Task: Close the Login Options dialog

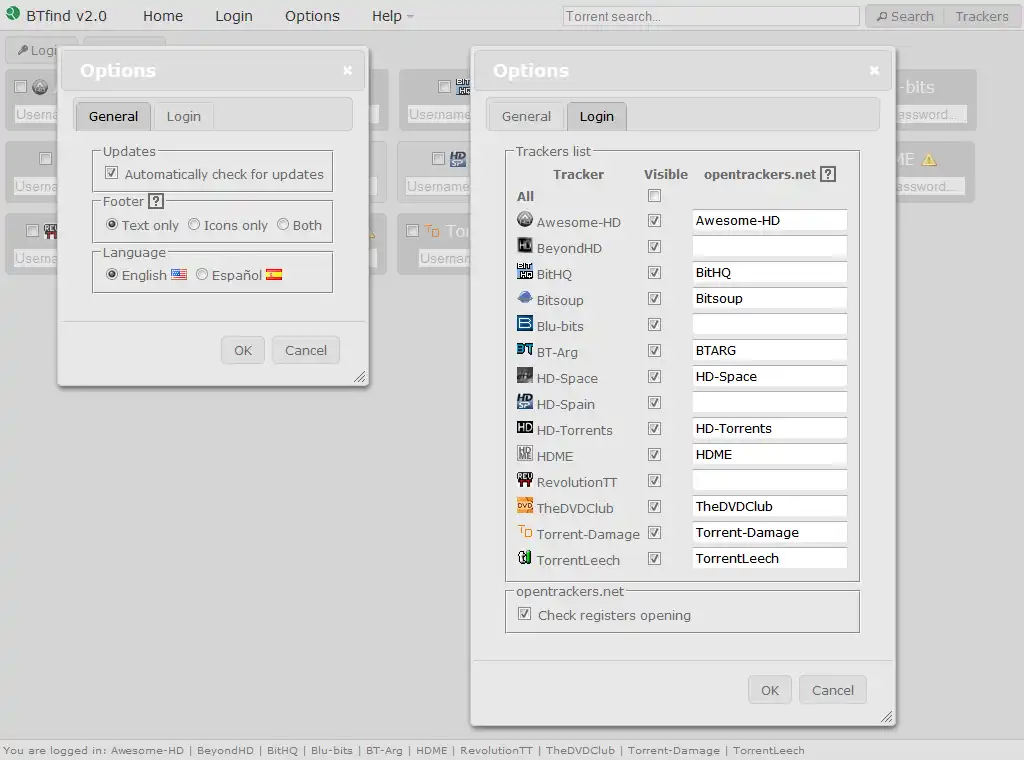Action: (x=874, y=71)
